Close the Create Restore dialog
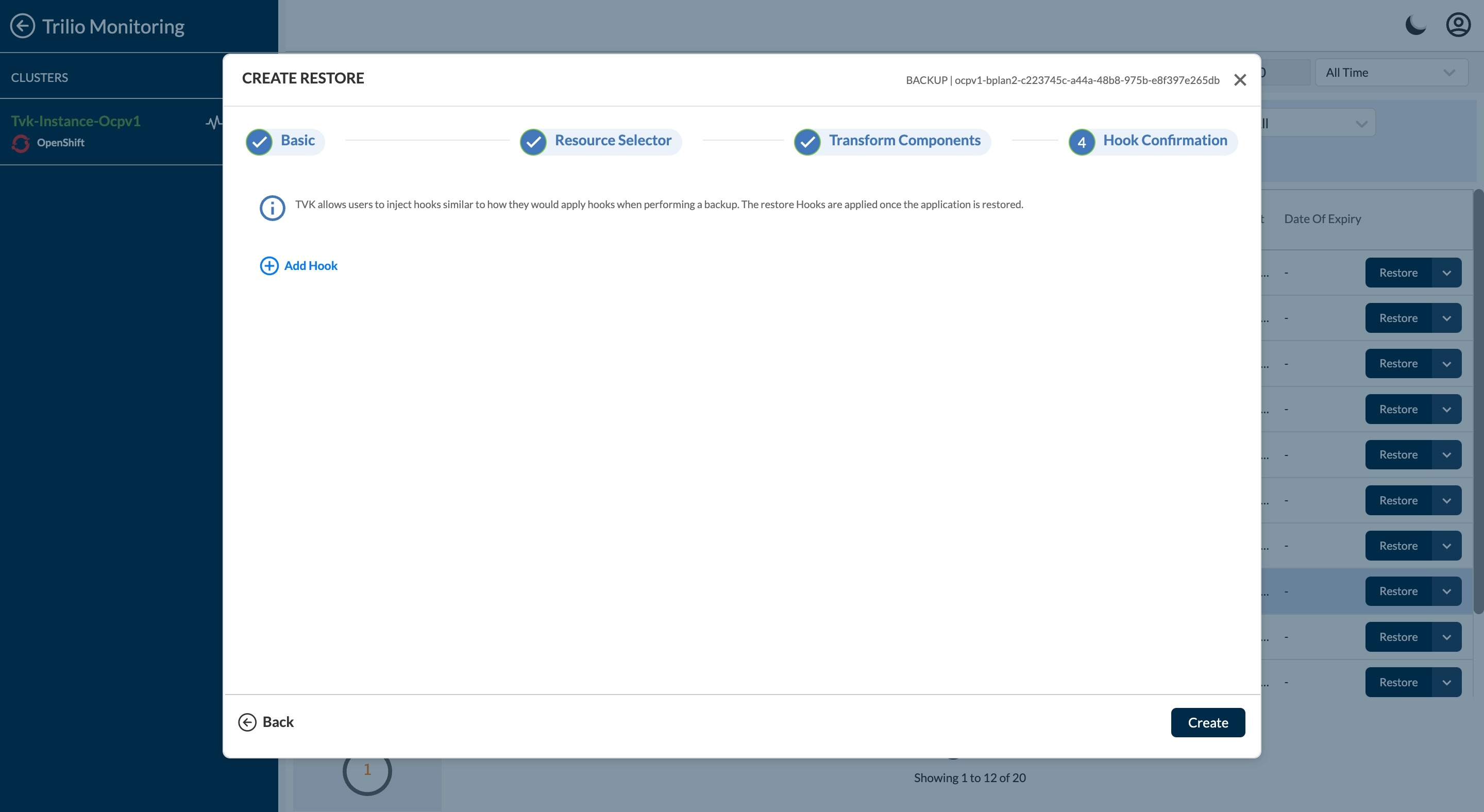 click(1240, 80)
